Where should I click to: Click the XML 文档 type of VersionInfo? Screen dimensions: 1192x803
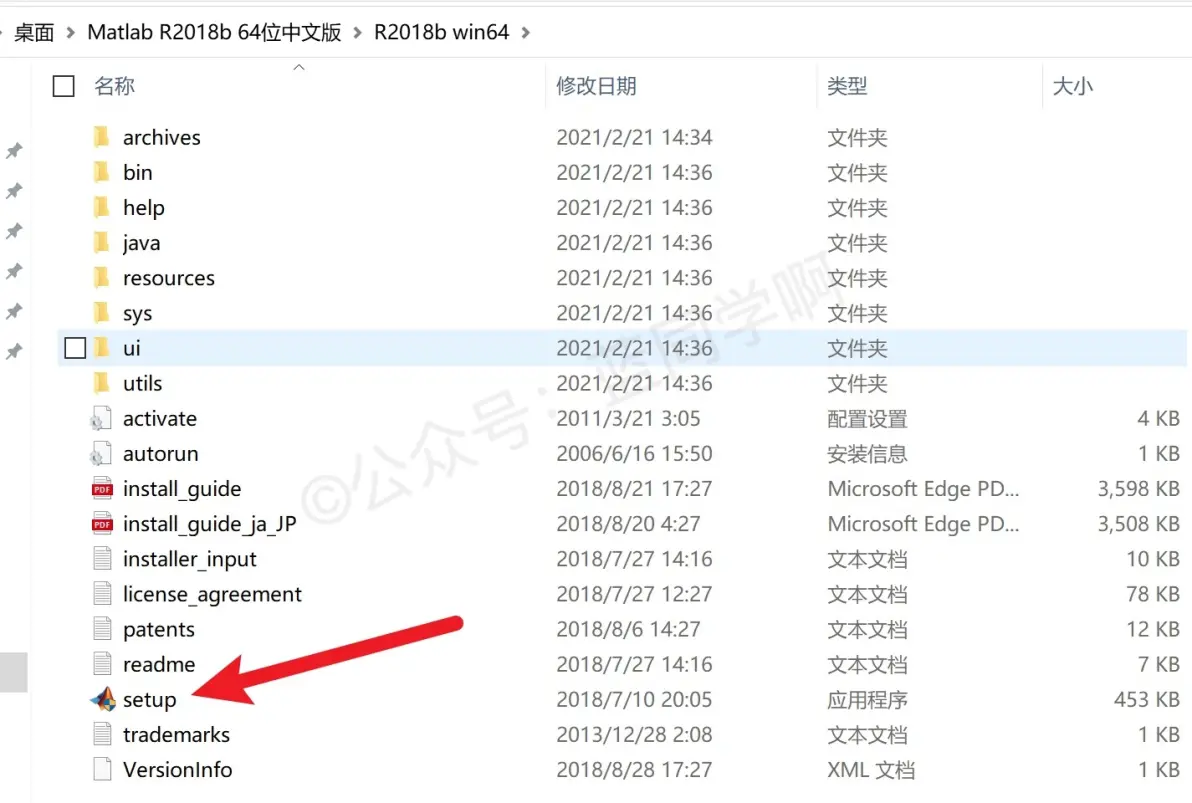pyautogui.click(x=871, y=769)
